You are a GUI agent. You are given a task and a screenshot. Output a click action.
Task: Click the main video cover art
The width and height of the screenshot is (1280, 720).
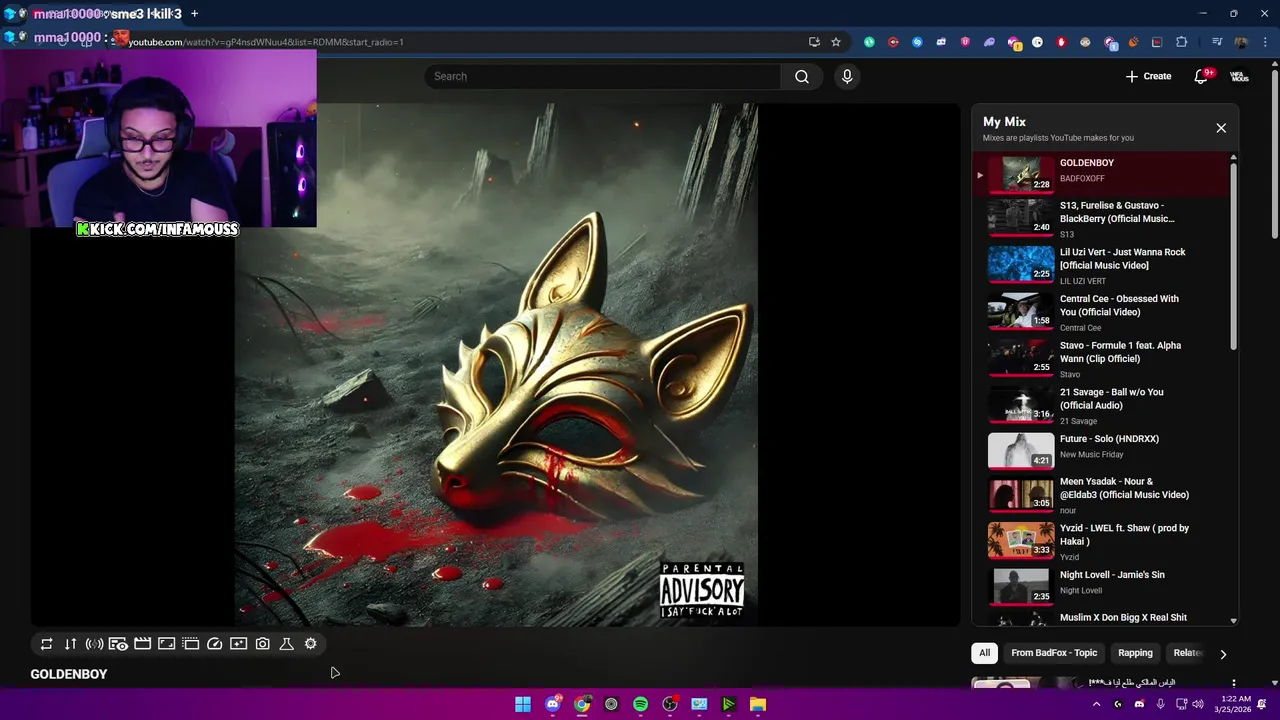point(496,364)
